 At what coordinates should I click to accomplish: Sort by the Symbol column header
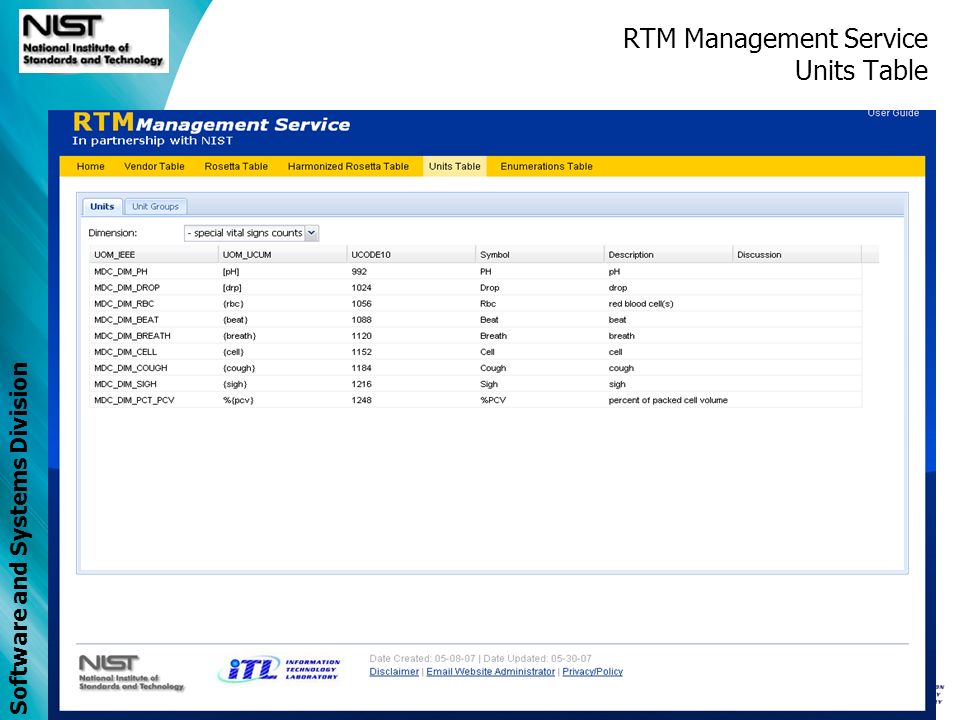coord(539,255)
